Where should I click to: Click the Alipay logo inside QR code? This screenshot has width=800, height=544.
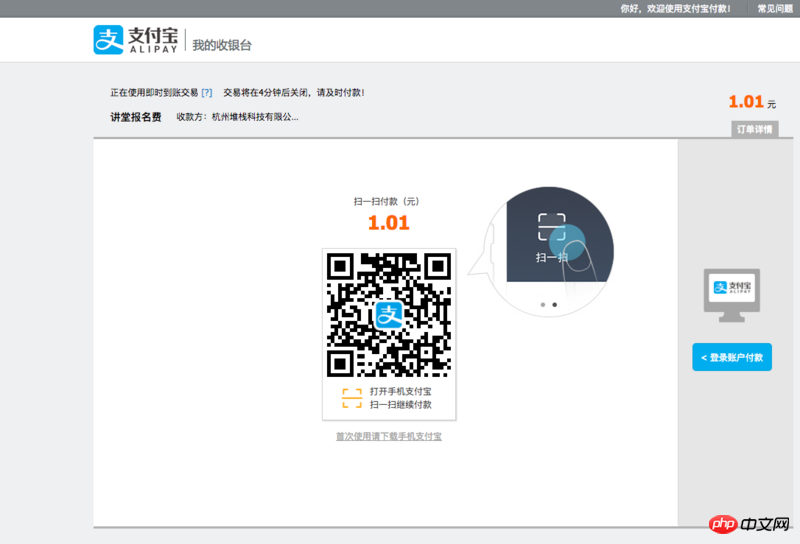[389, 315]
